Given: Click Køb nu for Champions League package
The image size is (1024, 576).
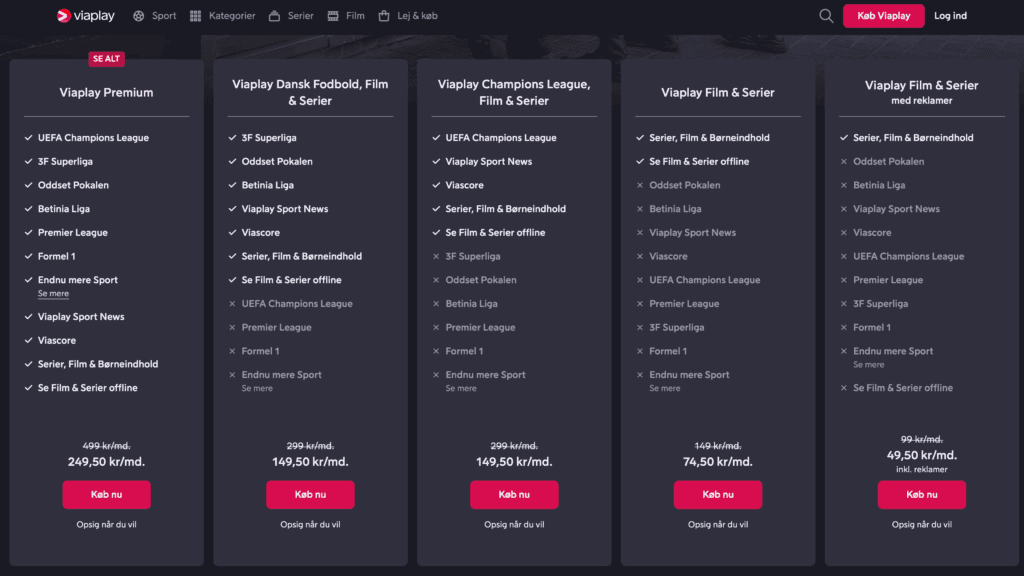Looking at the screenshot, I should pyautogui.click(x=514, y=494).
